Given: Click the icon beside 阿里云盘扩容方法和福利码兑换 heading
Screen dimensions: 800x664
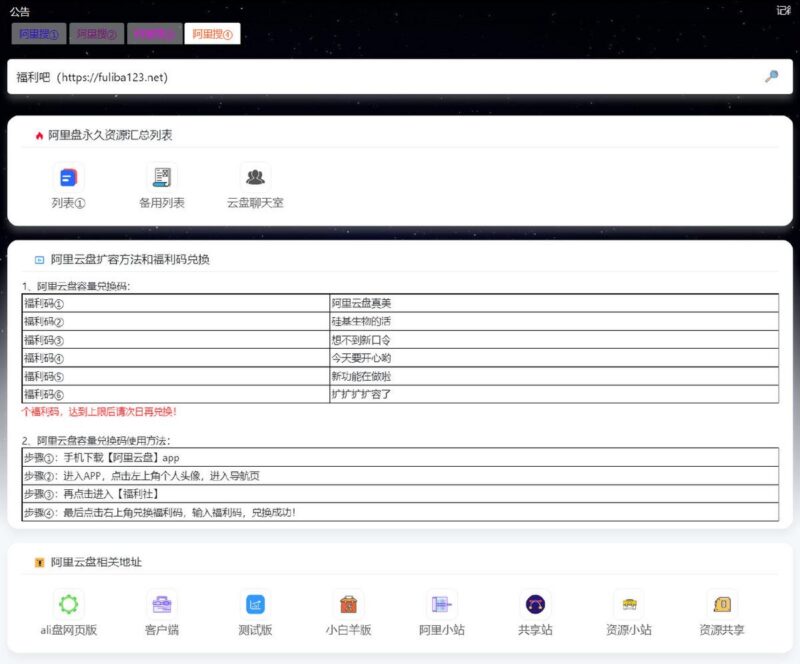Looking at the screenshot, I should click(39, 260).
